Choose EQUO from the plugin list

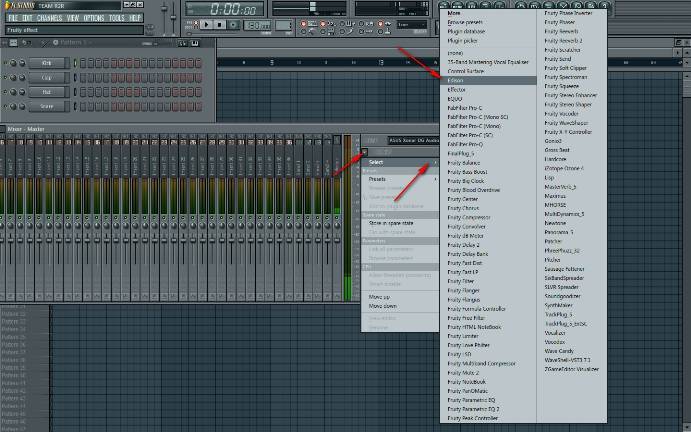tap(488, 99)
